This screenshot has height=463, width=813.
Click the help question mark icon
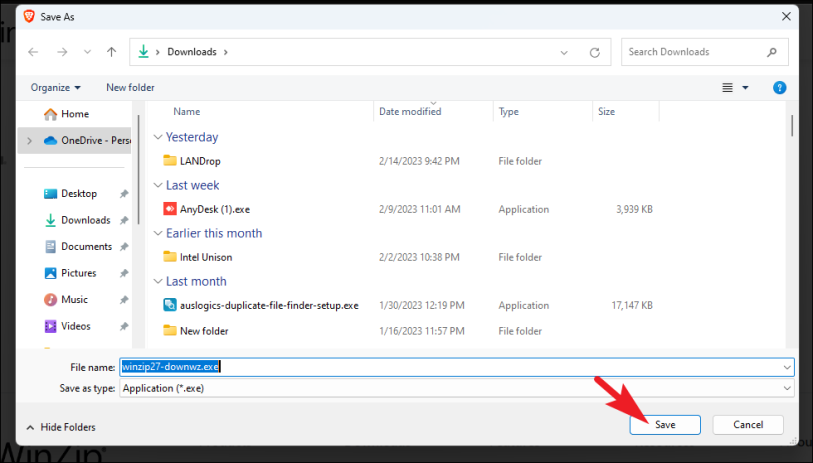coord(779,88)
